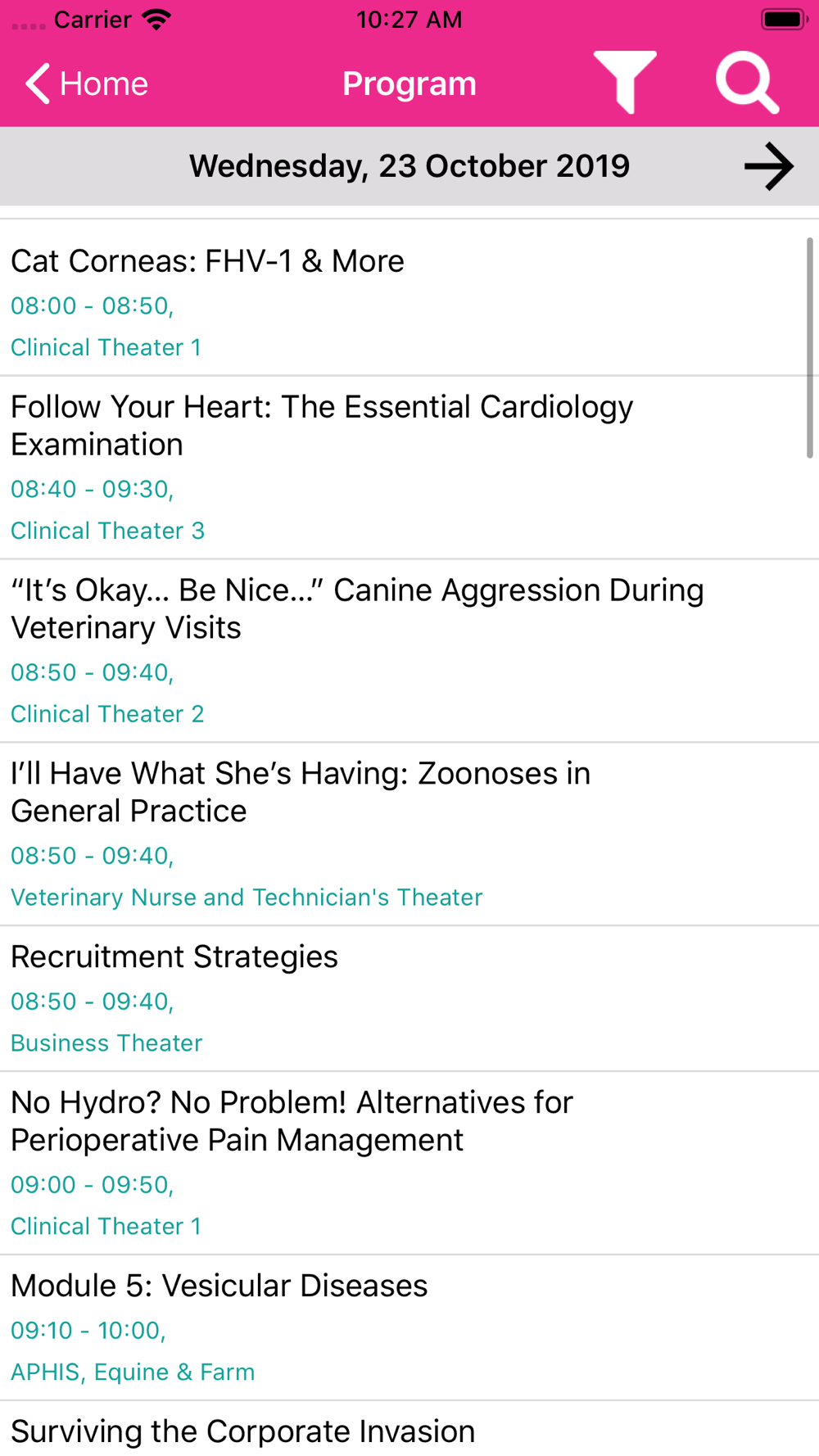Tap the Wi-Fi status icon
The height and width of the screenshot is (1456, 819).
coord(156,19)
